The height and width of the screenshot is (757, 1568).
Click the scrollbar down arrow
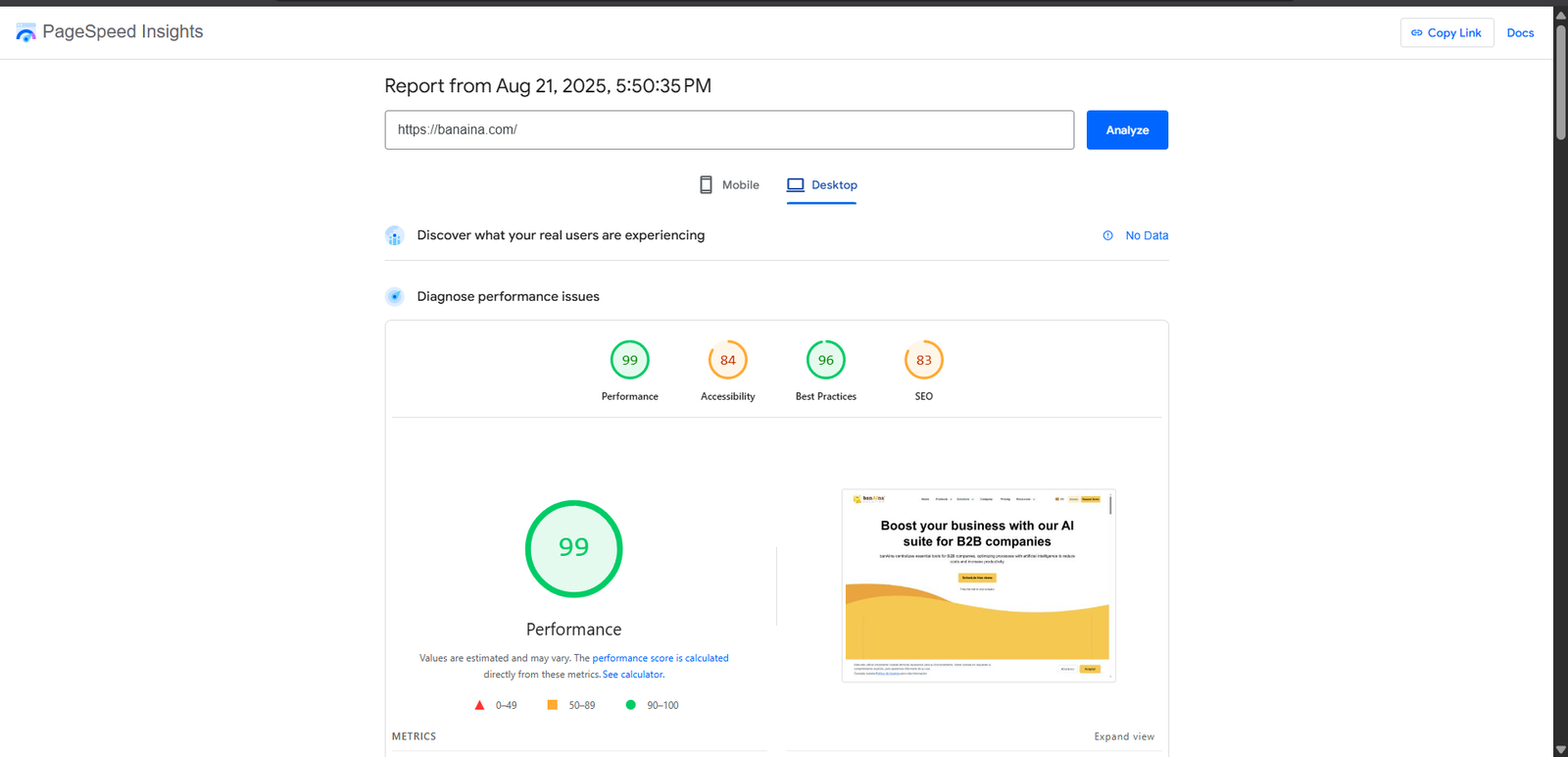click(x=1560, y=749)
